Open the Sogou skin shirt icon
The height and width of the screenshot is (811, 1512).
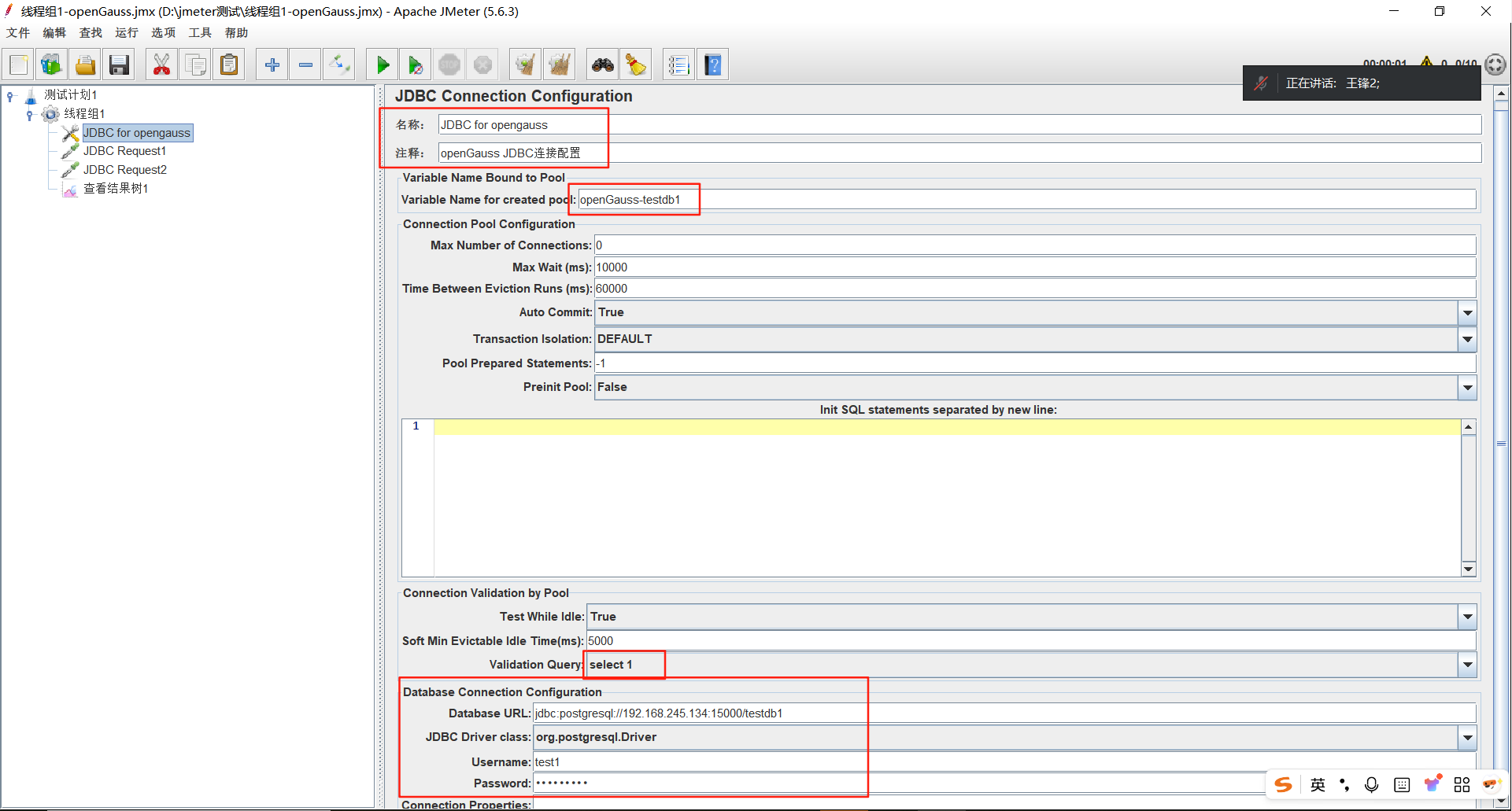(1433, 783)
